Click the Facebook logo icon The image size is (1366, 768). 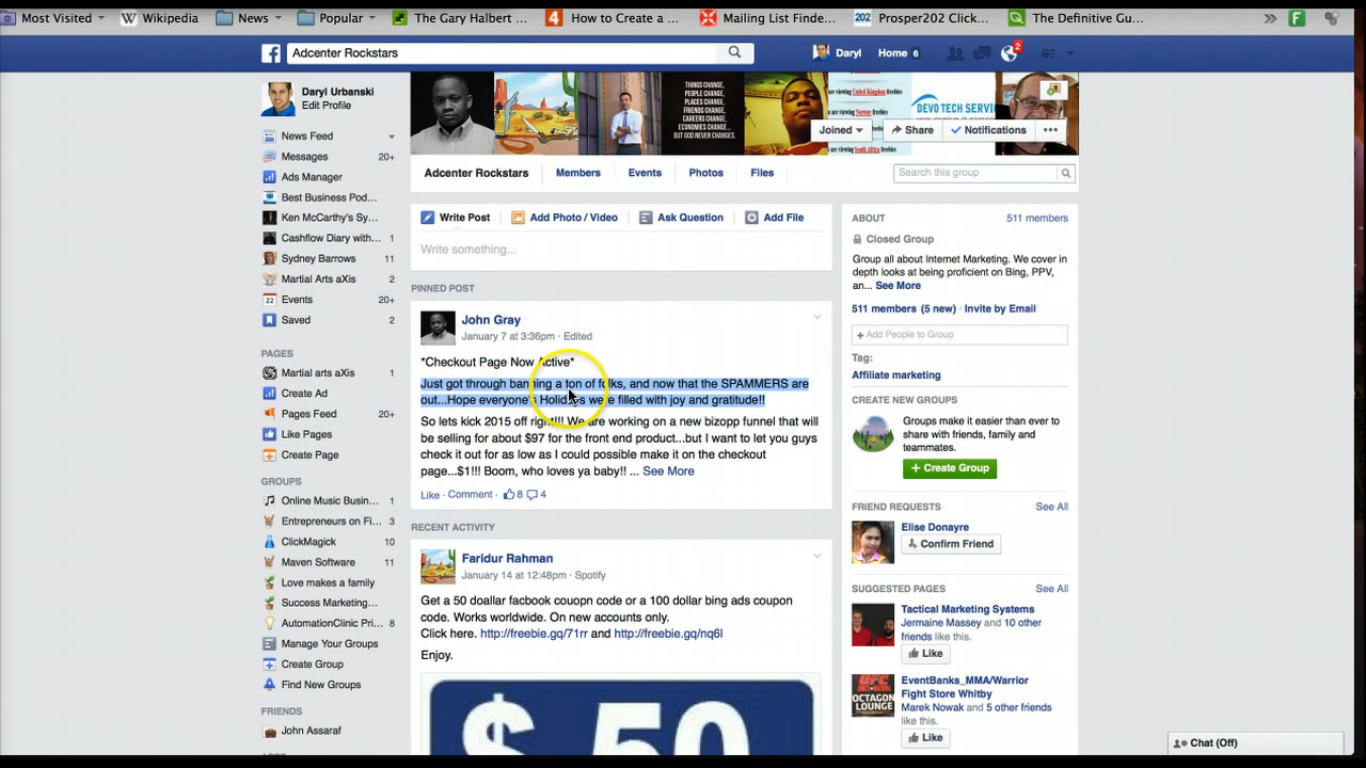[x=271, y=53]
